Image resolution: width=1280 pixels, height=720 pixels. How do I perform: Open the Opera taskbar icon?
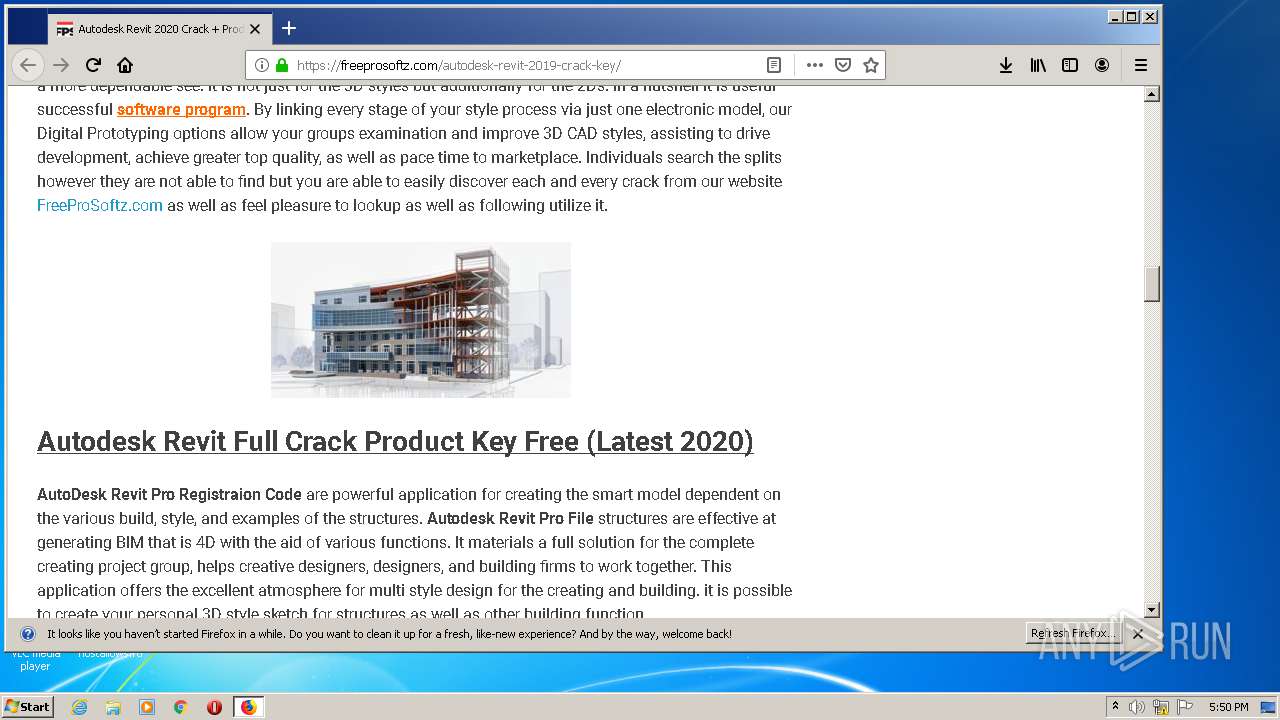click(214, 707)
